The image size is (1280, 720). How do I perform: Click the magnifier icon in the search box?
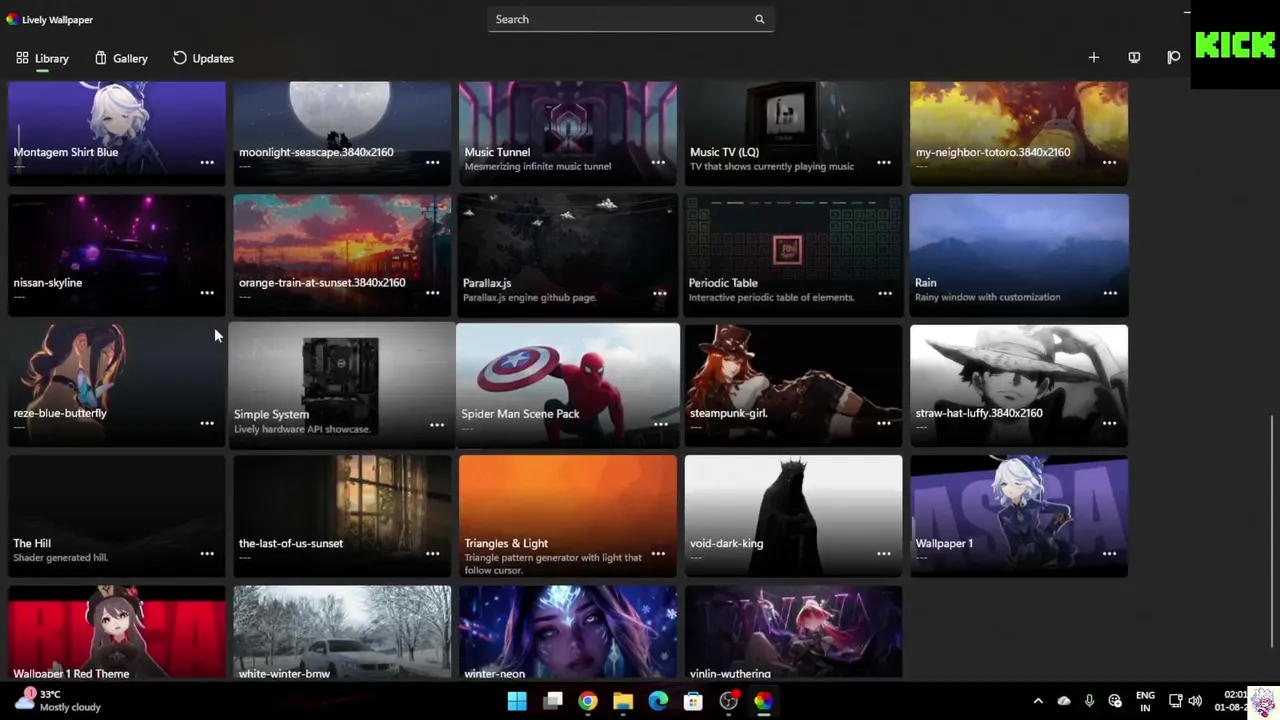pyautogui.click(x=759, y=19)
